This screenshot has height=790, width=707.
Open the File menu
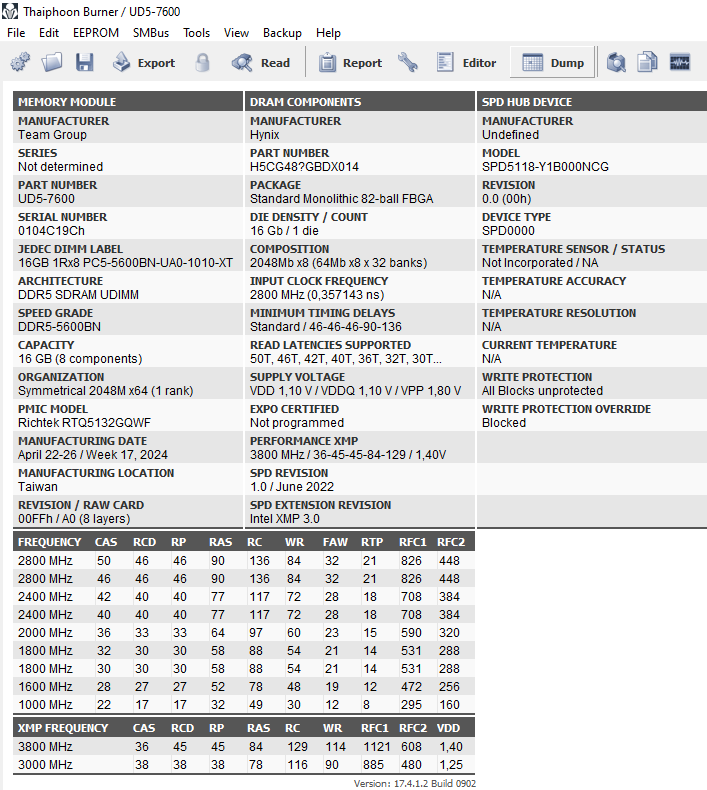click(16, 33)
